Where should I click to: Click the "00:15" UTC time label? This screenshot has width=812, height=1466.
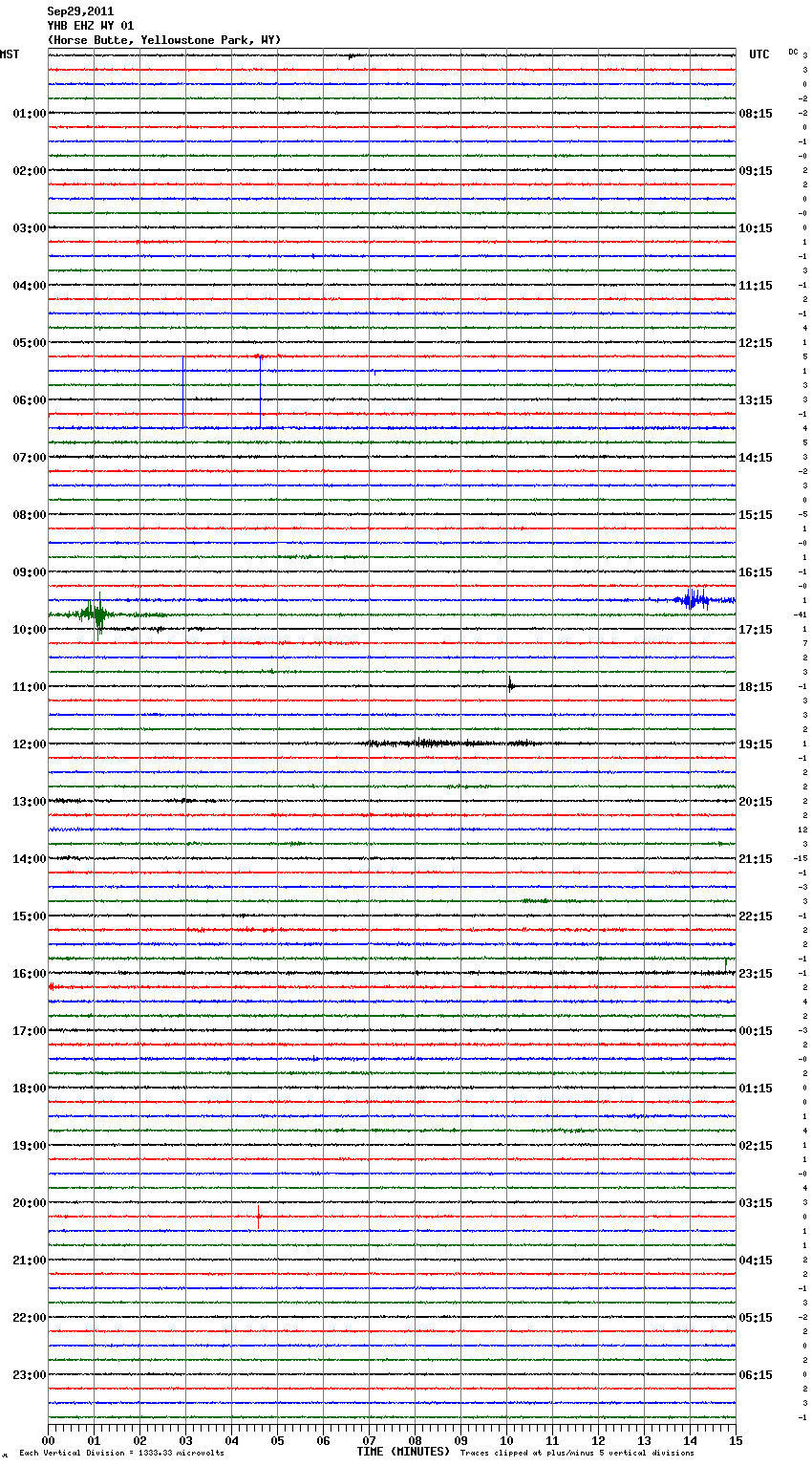(x=756, y=1031)
